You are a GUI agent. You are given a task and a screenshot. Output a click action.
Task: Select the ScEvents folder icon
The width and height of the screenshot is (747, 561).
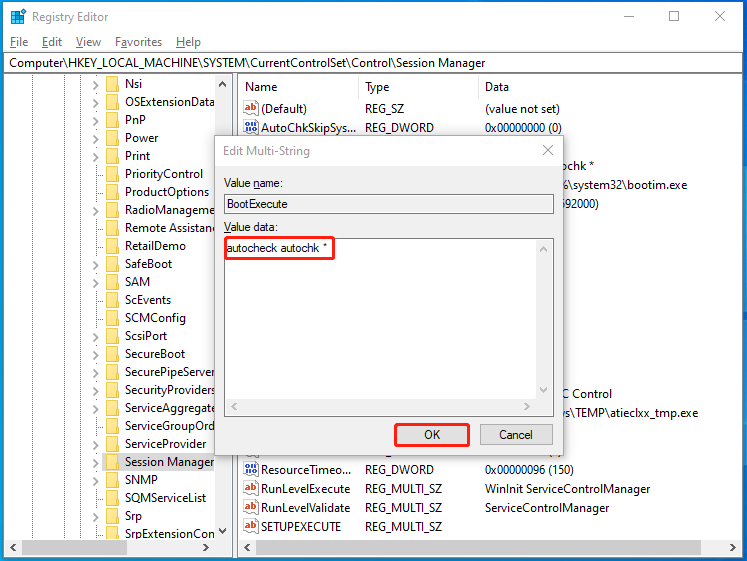pyautogui.click(x=112, y=300)
